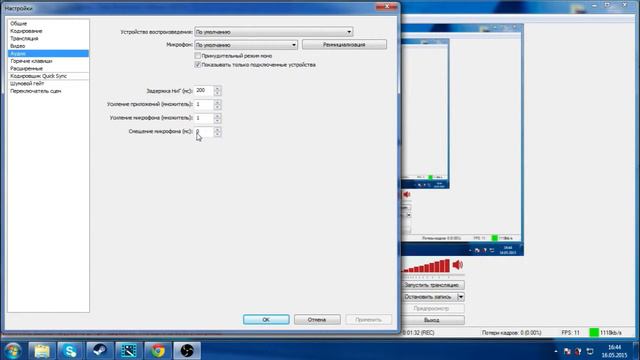
Task: Toggle show only connected devices checkbox
Action: click(x=198, y=64)
